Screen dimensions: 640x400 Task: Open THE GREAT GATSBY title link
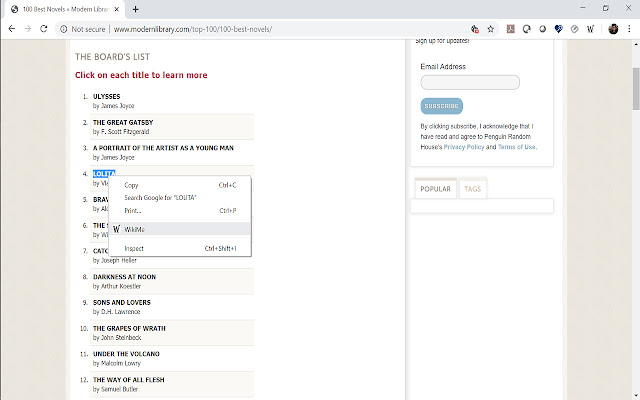123,122
